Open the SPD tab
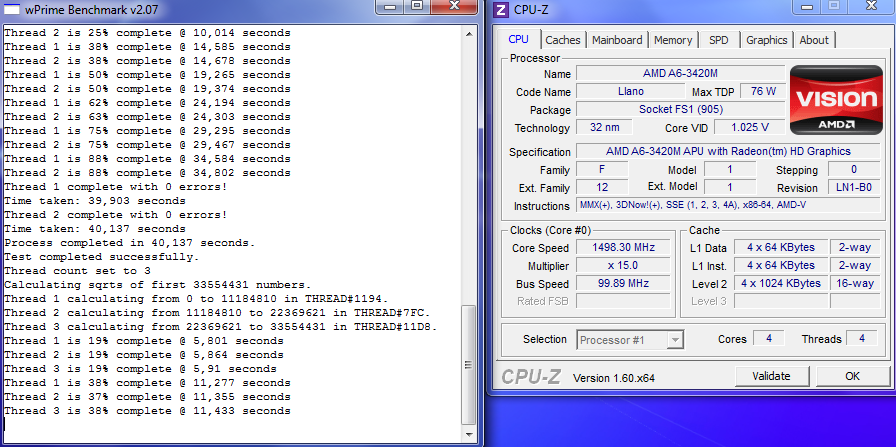Image resolution: width=896 pixels, height=447 pixels. pyautogui.click(x=718, y=40)
